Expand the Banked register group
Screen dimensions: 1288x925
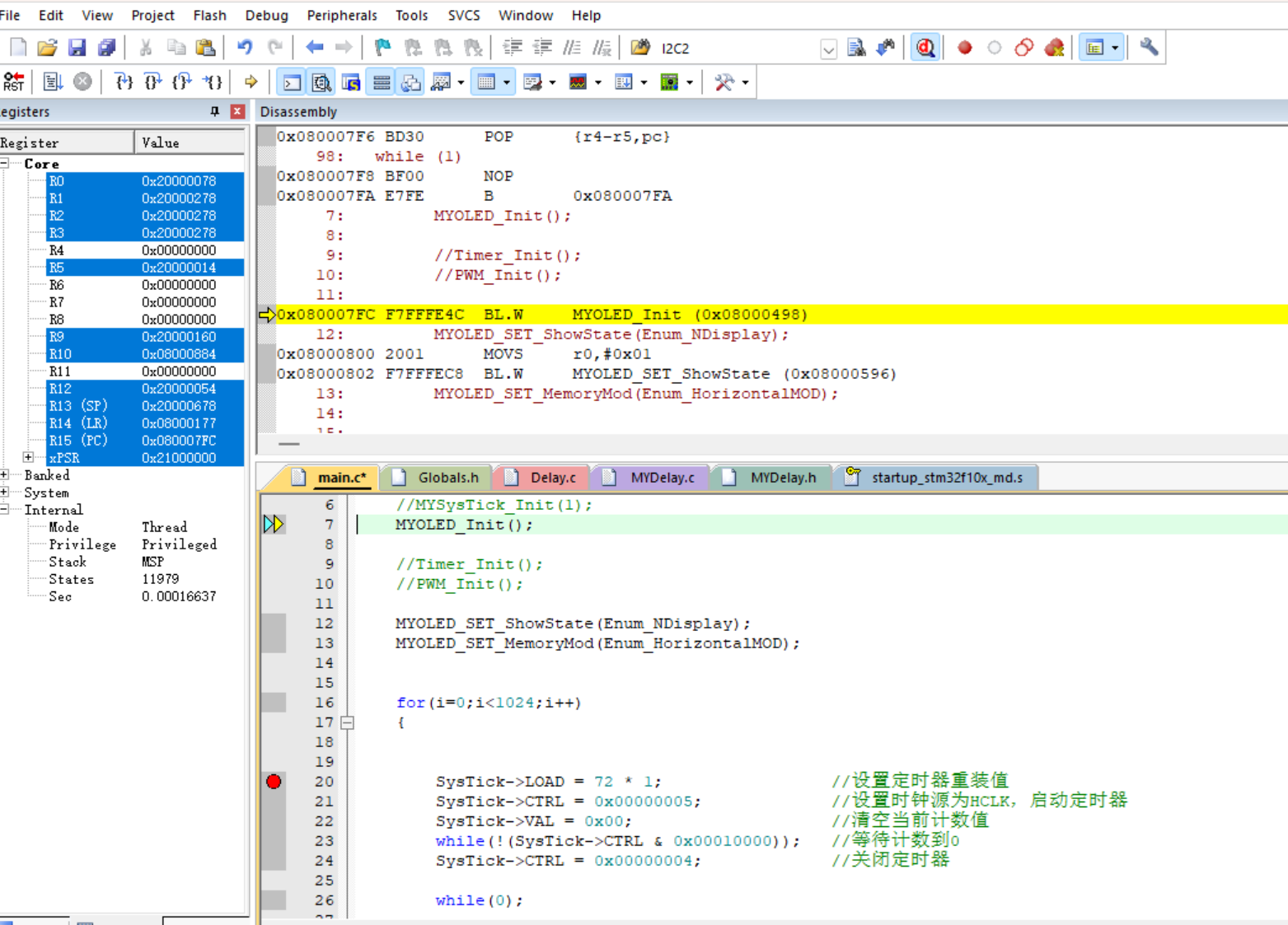pyautogui.click(x=5, y=475)
